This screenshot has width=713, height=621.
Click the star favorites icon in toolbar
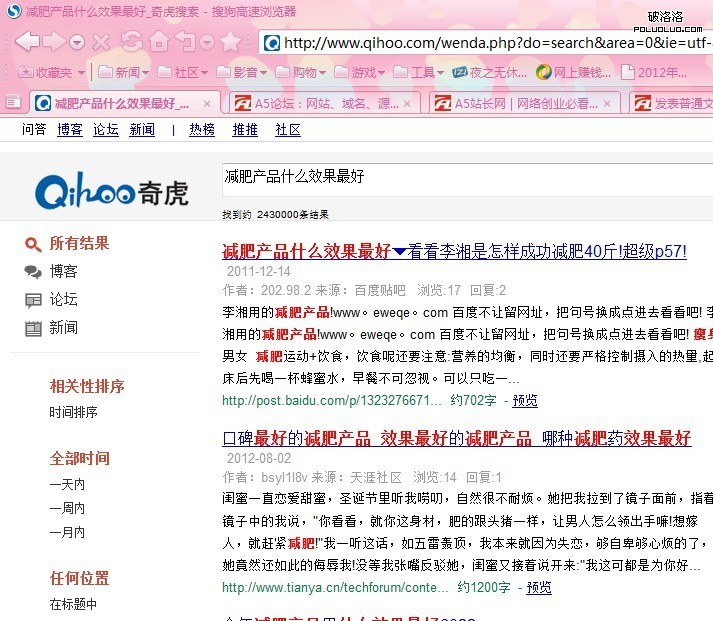point(231,42)
